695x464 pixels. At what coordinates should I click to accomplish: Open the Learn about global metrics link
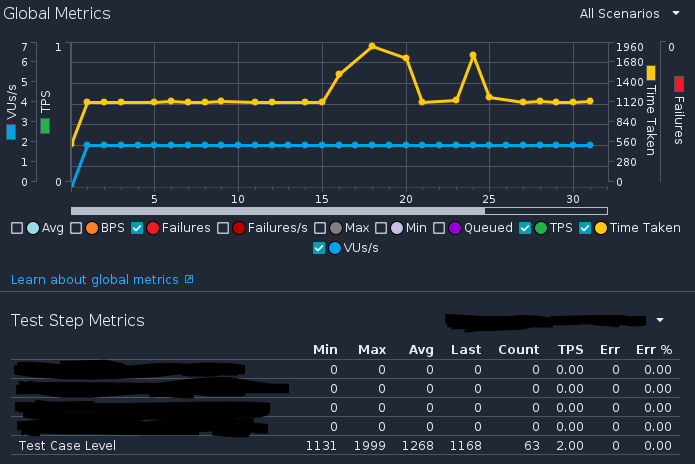point(96,280)
